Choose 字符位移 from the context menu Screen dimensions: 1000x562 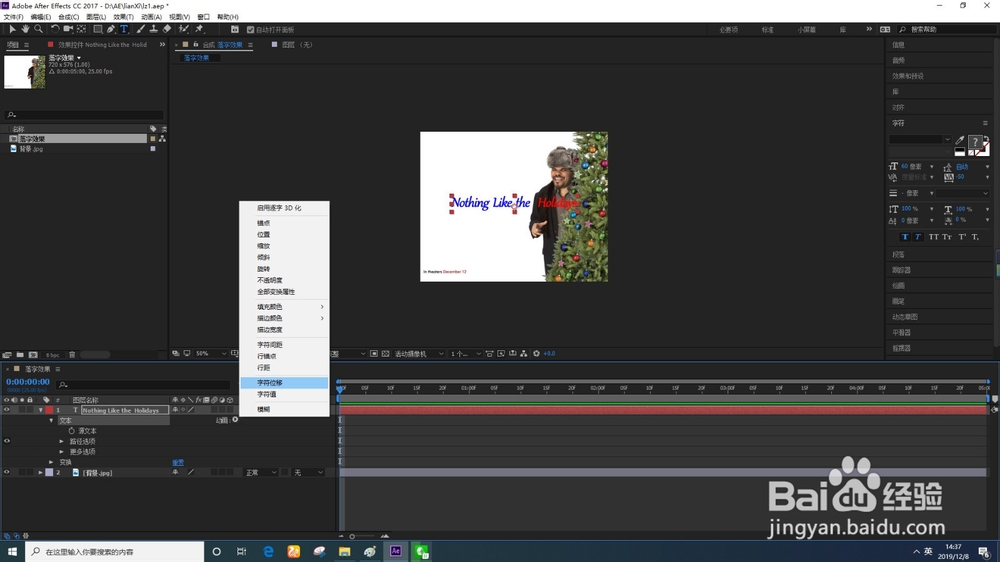284,383
